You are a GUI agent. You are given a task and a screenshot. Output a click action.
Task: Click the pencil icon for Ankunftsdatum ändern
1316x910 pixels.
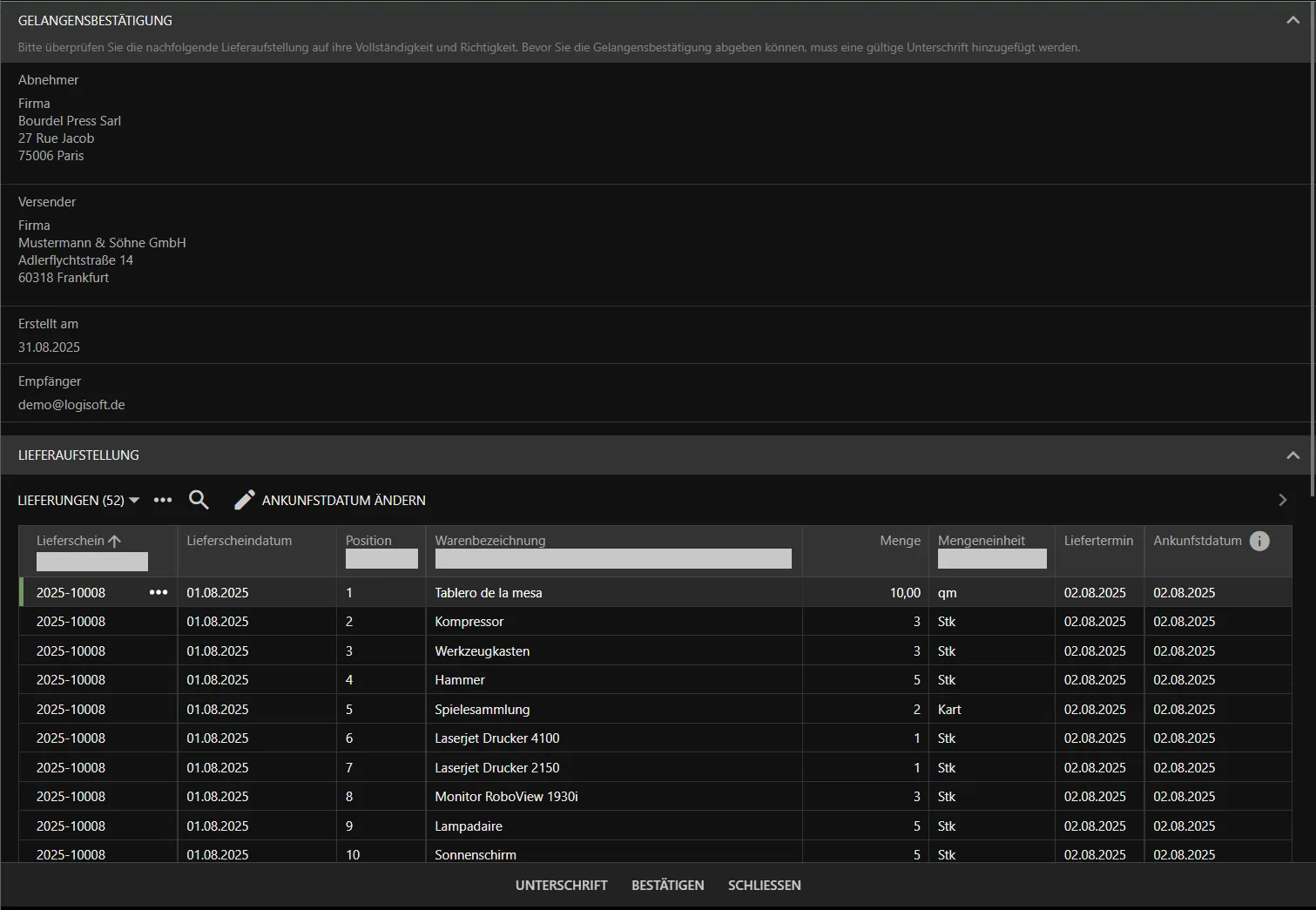pyautogui.click(x=245, y=500)
